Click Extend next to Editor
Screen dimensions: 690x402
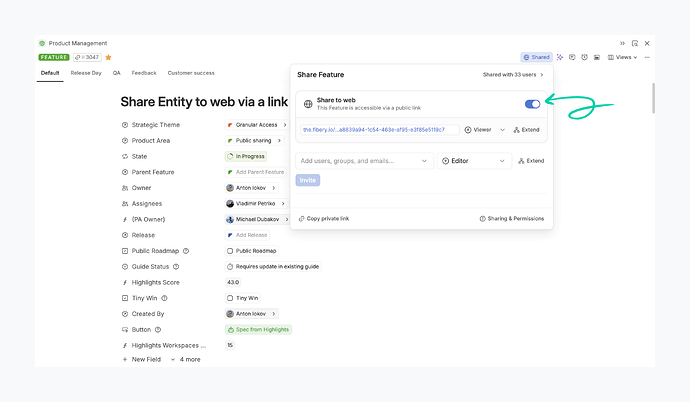531,161
